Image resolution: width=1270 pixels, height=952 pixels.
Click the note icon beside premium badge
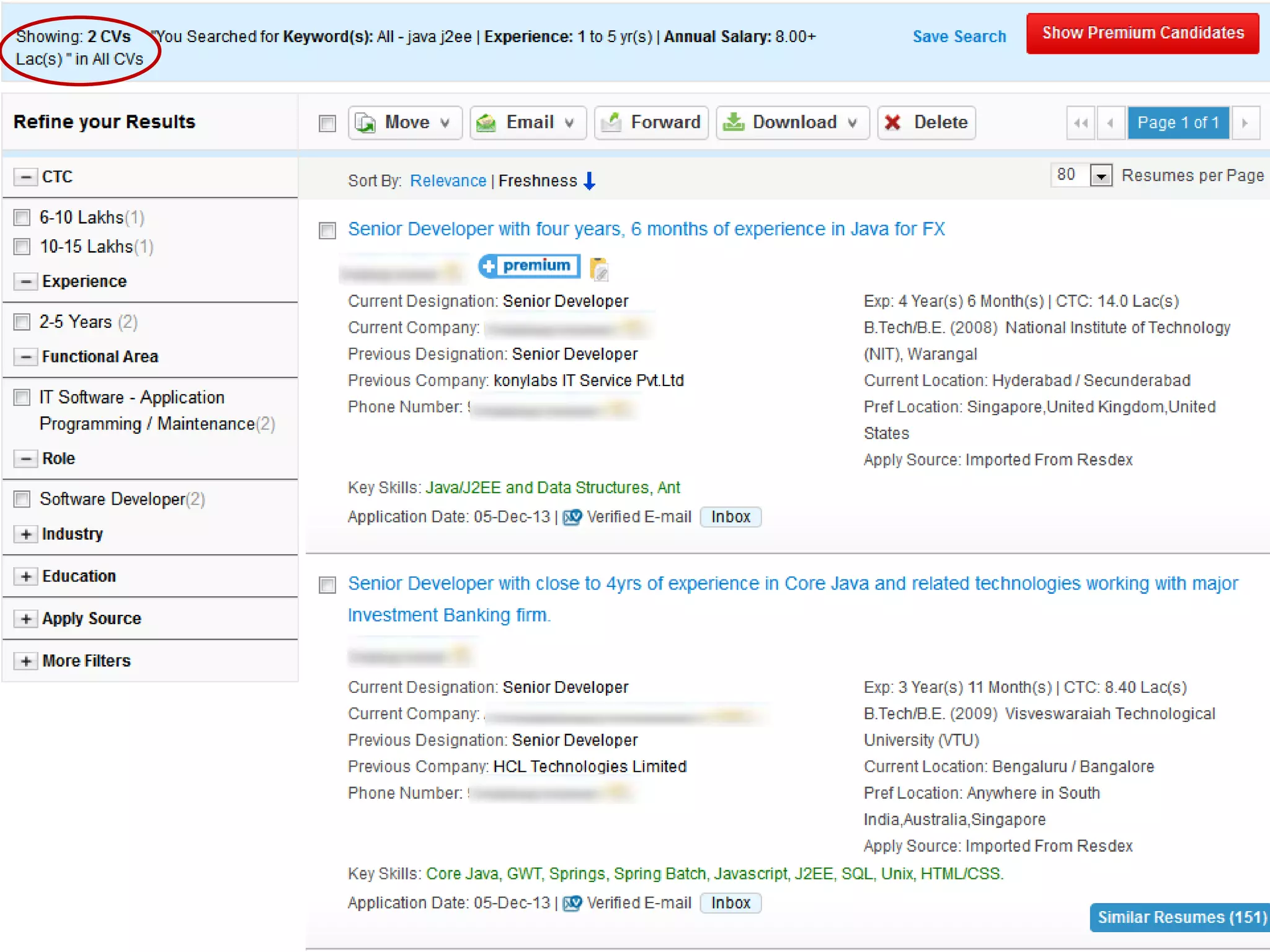[x=598, y=268]
